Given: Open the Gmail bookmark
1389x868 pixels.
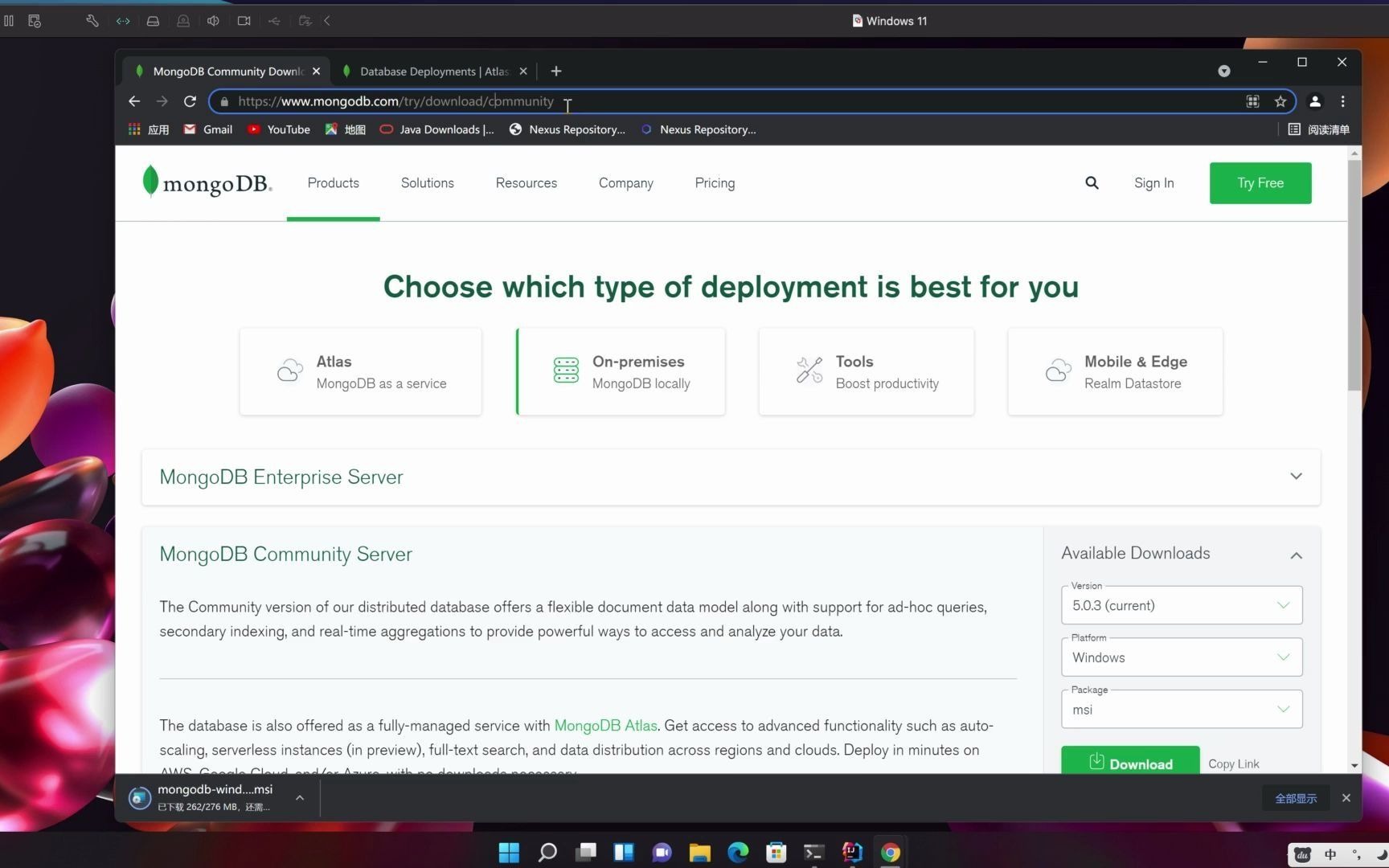Looking at the screenshot, I should (207, 129).
